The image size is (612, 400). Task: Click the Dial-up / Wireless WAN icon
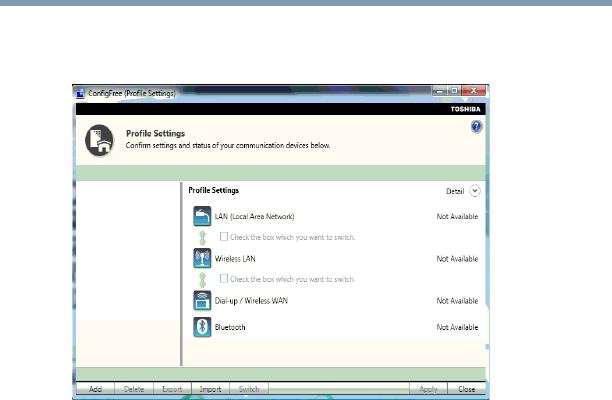(202, 300)
